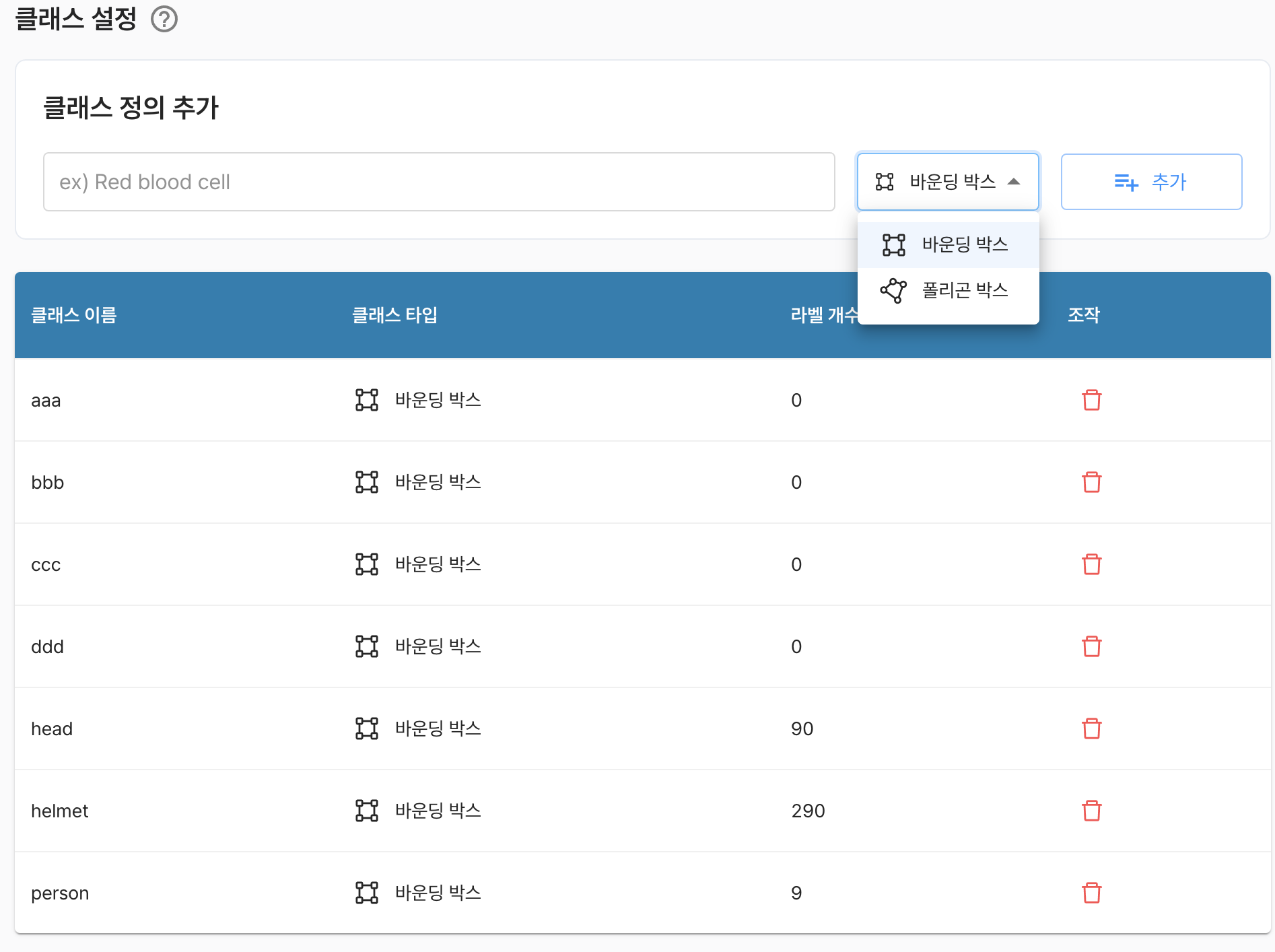Click label count 290 in helmet row
This screenshot has height=952, width=1275.
pos(808,811)
